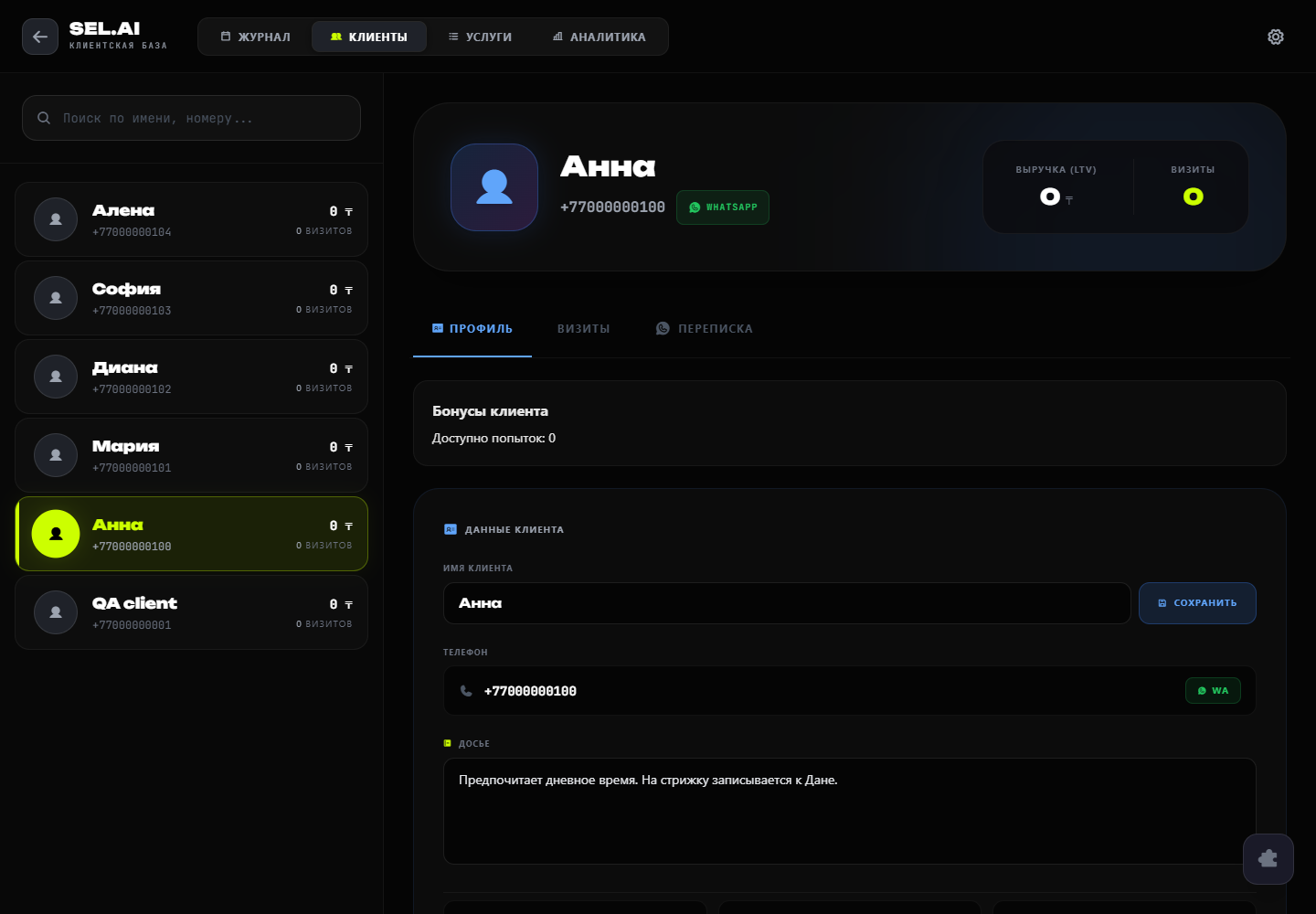Select client Диана in the list
This screenshot has width=1316, height=914.
click(x=191, y=377)
